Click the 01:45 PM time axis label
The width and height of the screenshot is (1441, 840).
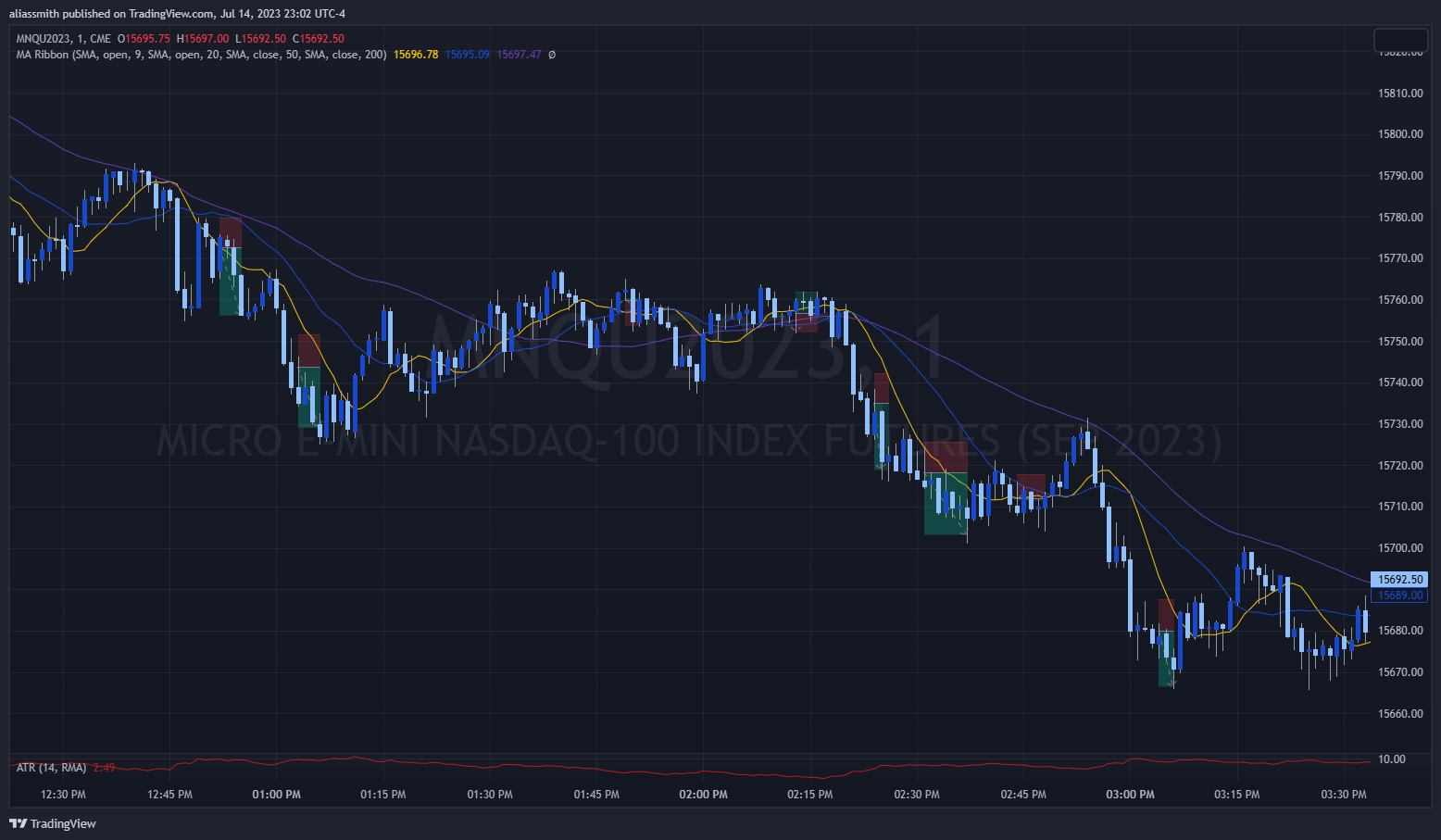click(x=596, y=795)
